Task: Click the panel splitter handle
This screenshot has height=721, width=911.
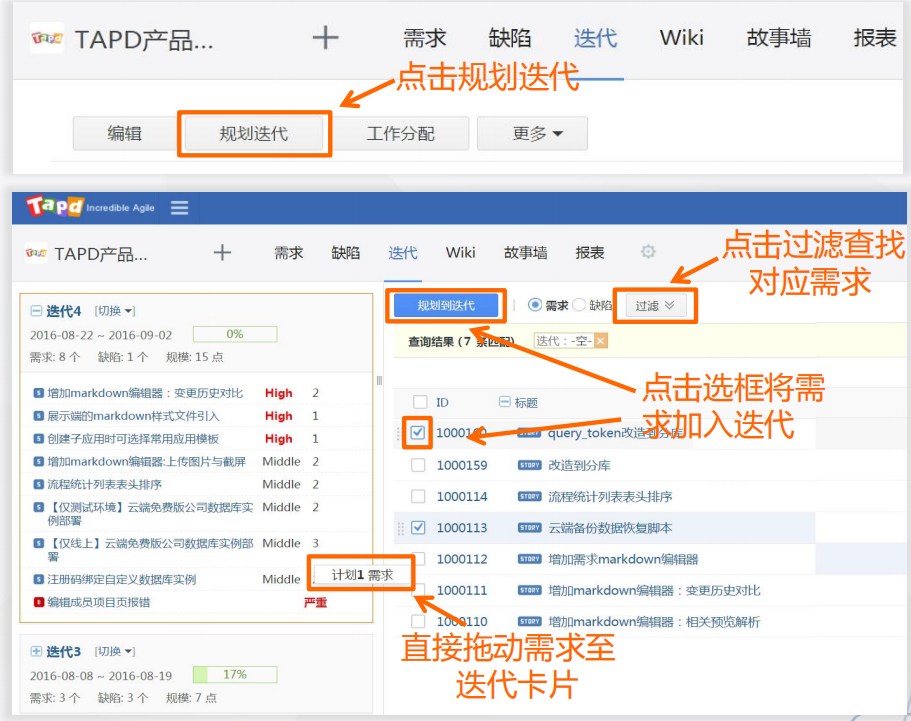Action: click(x=379, y=381)
